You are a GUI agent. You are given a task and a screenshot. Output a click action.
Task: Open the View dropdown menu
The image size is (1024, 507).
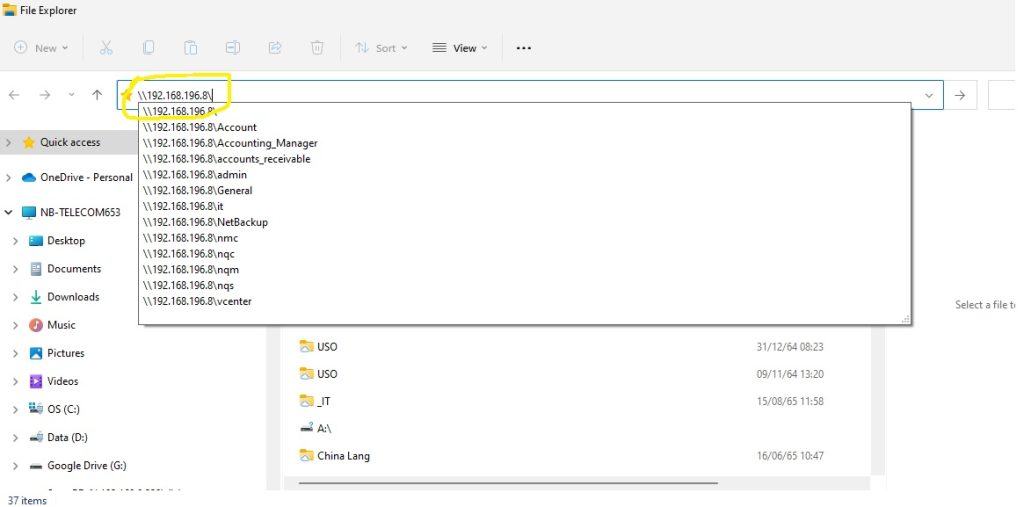[459, 48]
